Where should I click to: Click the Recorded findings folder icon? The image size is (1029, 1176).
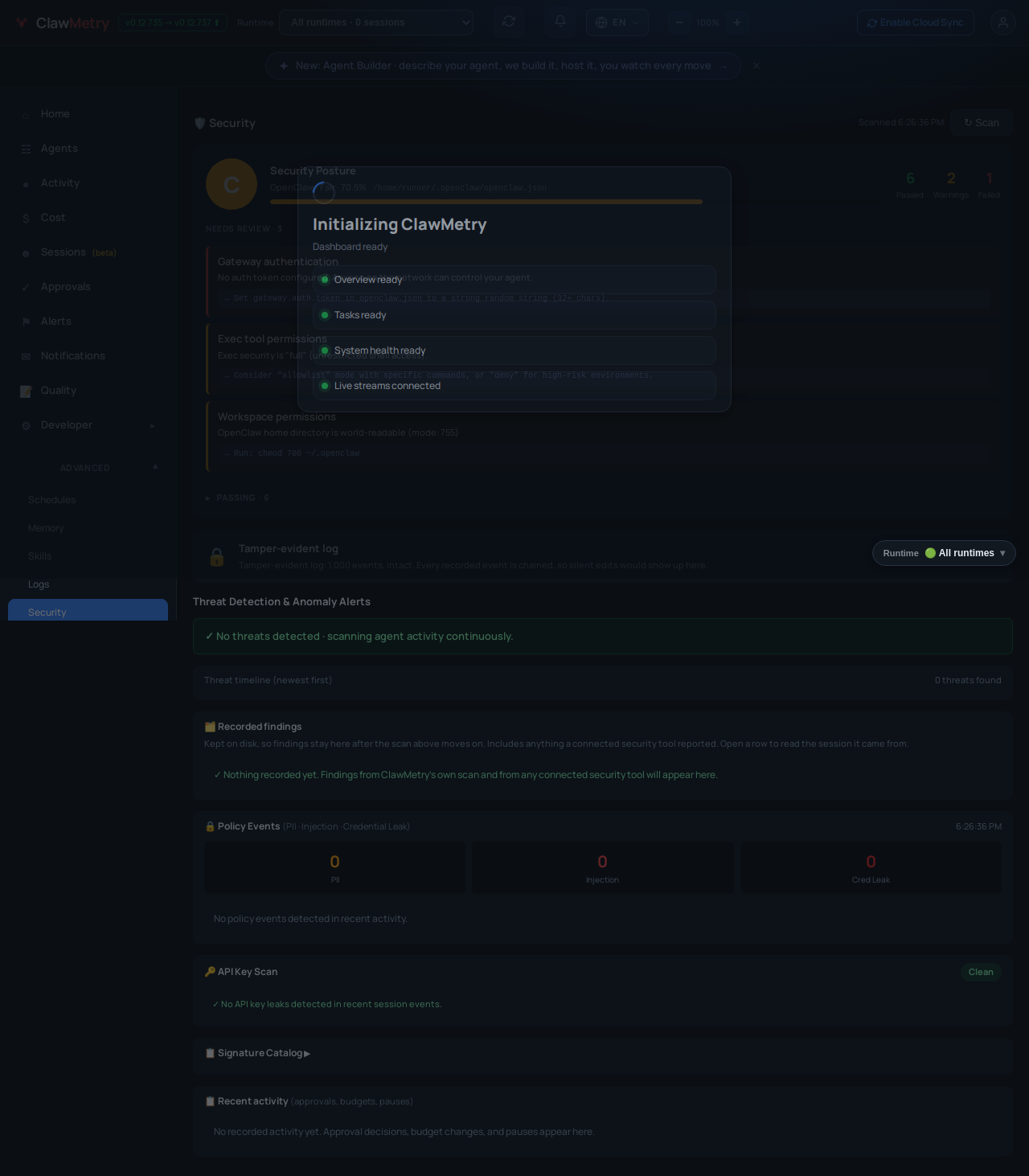coord(210,727)
